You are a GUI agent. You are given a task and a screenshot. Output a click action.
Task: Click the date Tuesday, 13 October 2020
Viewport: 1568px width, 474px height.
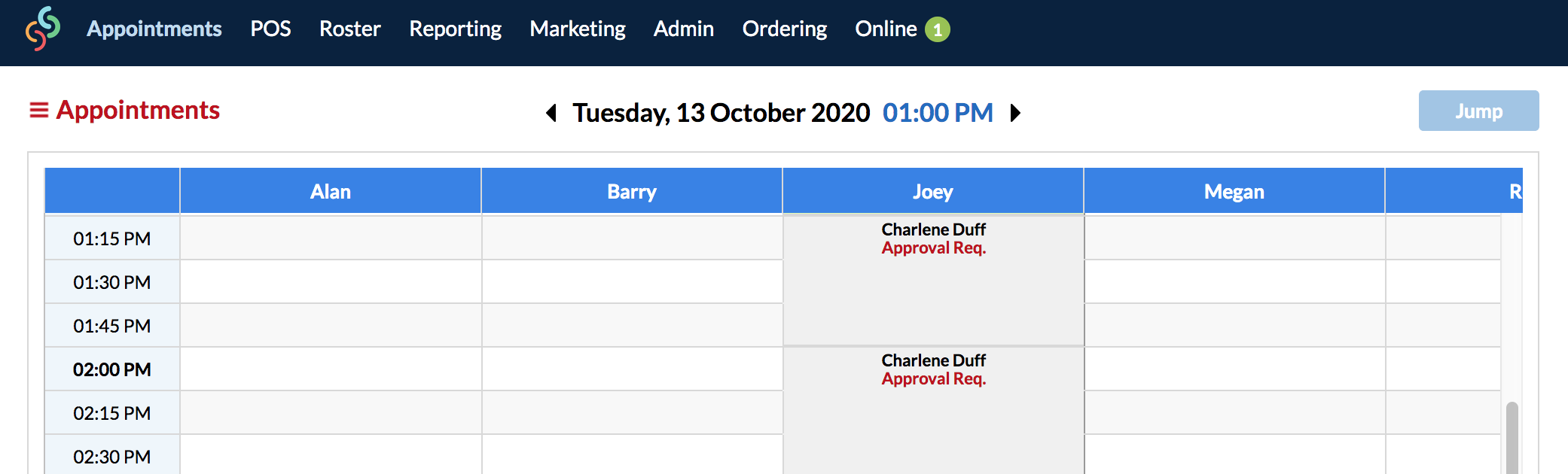[721, 113]
